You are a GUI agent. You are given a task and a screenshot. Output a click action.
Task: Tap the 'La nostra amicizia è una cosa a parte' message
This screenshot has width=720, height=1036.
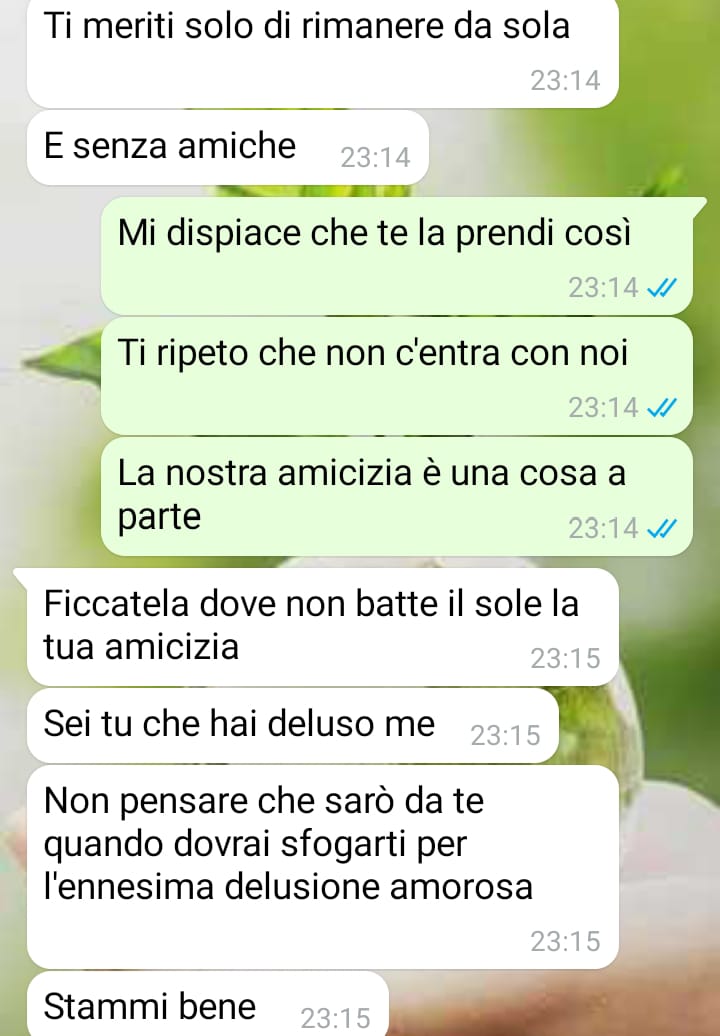click(396, 496)
